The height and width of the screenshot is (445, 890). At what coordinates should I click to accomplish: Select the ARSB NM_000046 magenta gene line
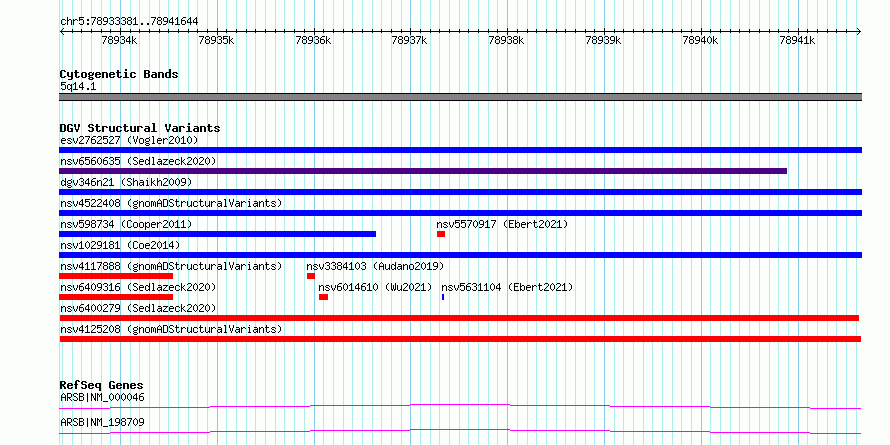tap(460, 406)
